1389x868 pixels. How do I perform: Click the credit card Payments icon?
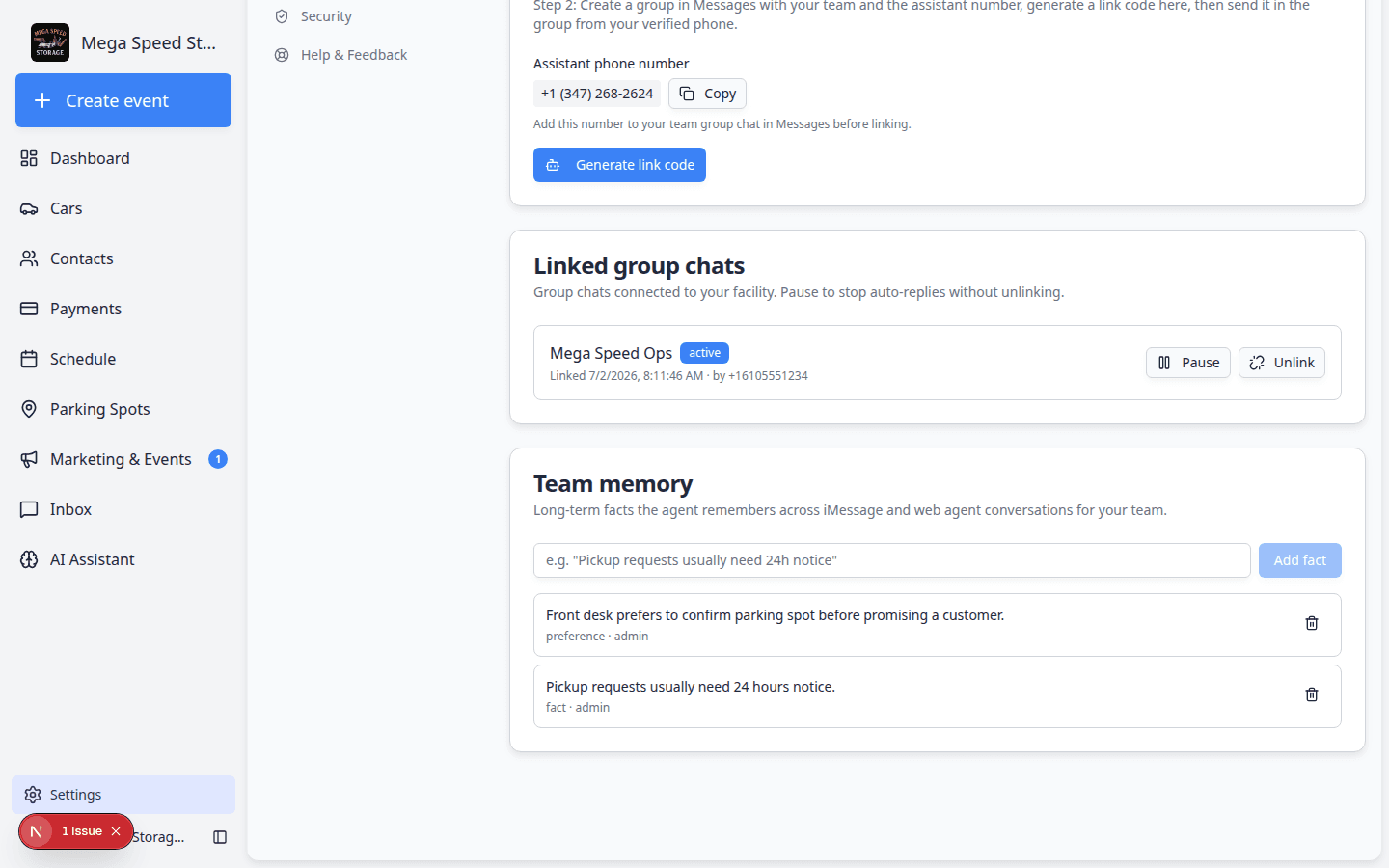click(29, 309)
